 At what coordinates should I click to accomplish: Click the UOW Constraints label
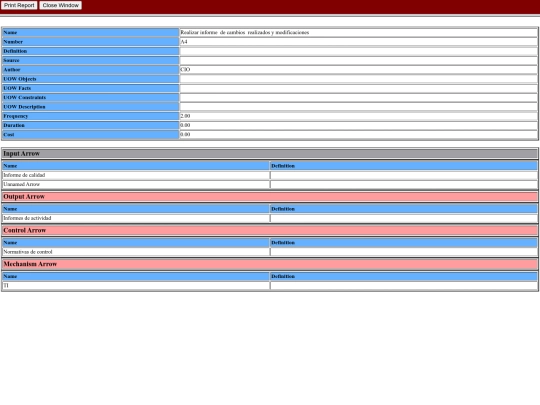coord(90,97)
